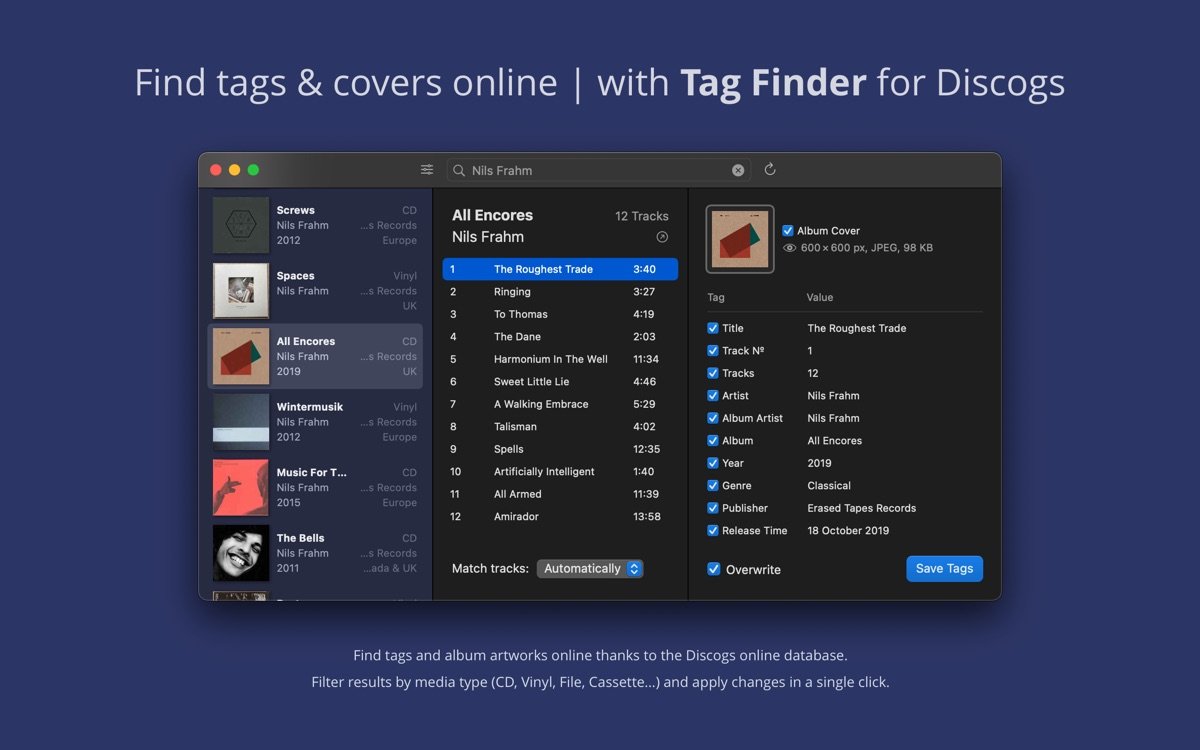Open the album link arrow icon beside Nils Frahm
1200x750 pixels.
[x=662, y=237]
